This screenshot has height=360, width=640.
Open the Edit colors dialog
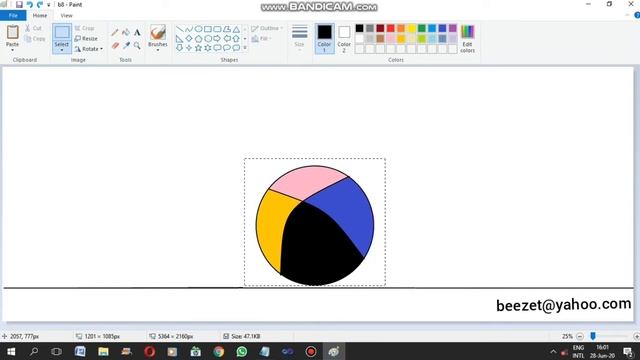coord(467,39)
